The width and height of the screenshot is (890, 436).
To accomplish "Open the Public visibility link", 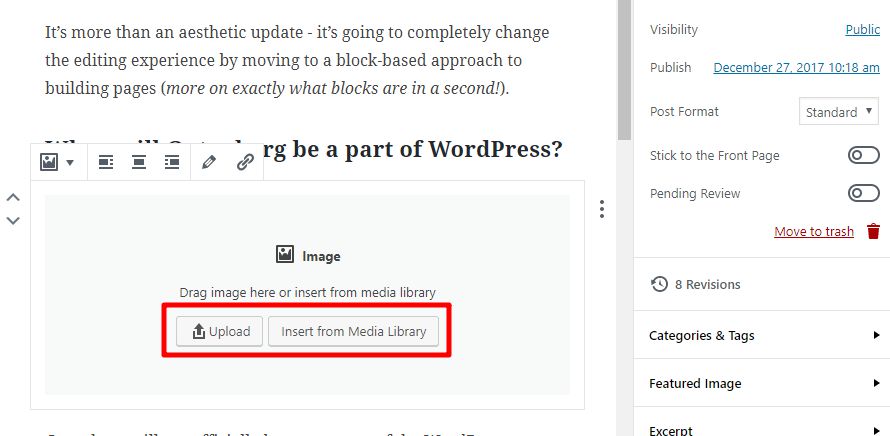I will pyautogui.click(x=862, y=30).
